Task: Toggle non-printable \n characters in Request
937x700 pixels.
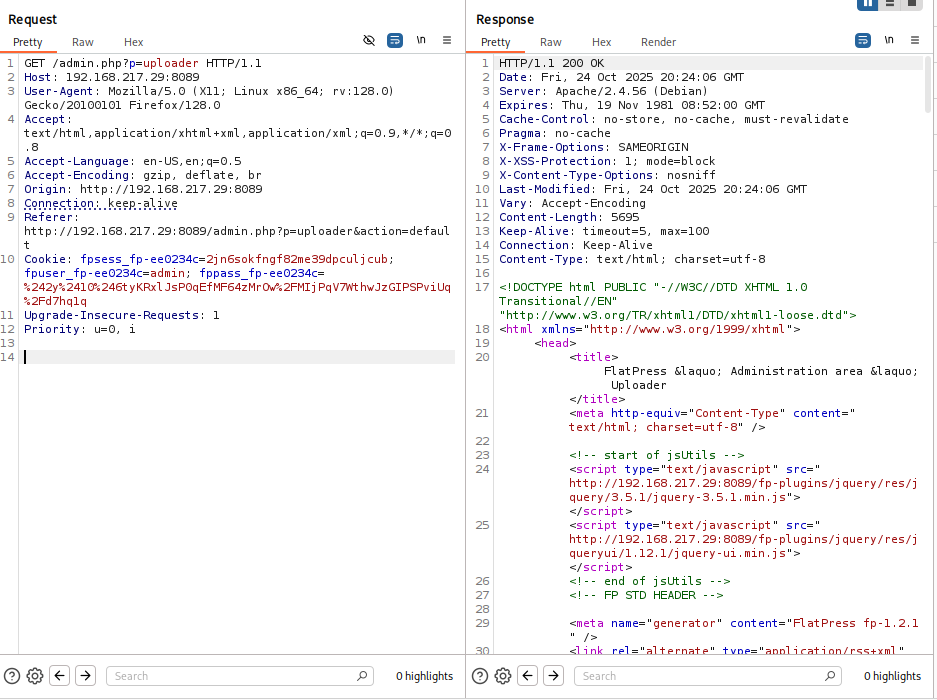Action: click(x=421, y=41)
